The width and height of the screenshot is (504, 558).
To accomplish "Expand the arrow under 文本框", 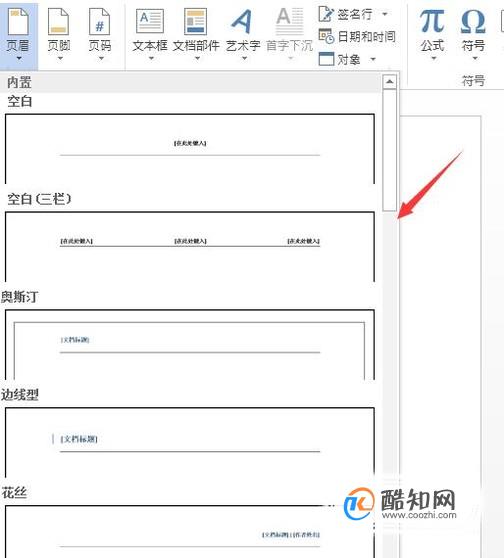I will click(151, 58).
